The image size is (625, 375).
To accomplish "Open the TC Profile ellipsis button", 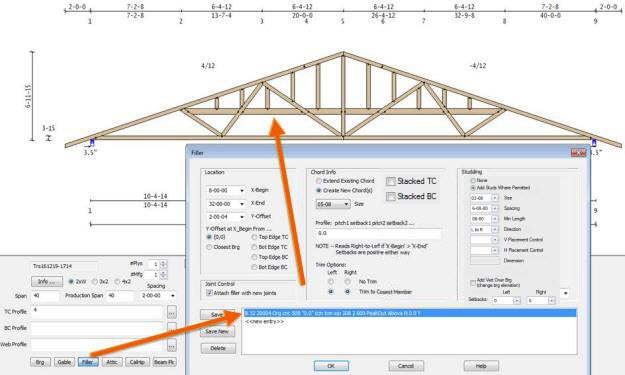I will coord(171,312).
